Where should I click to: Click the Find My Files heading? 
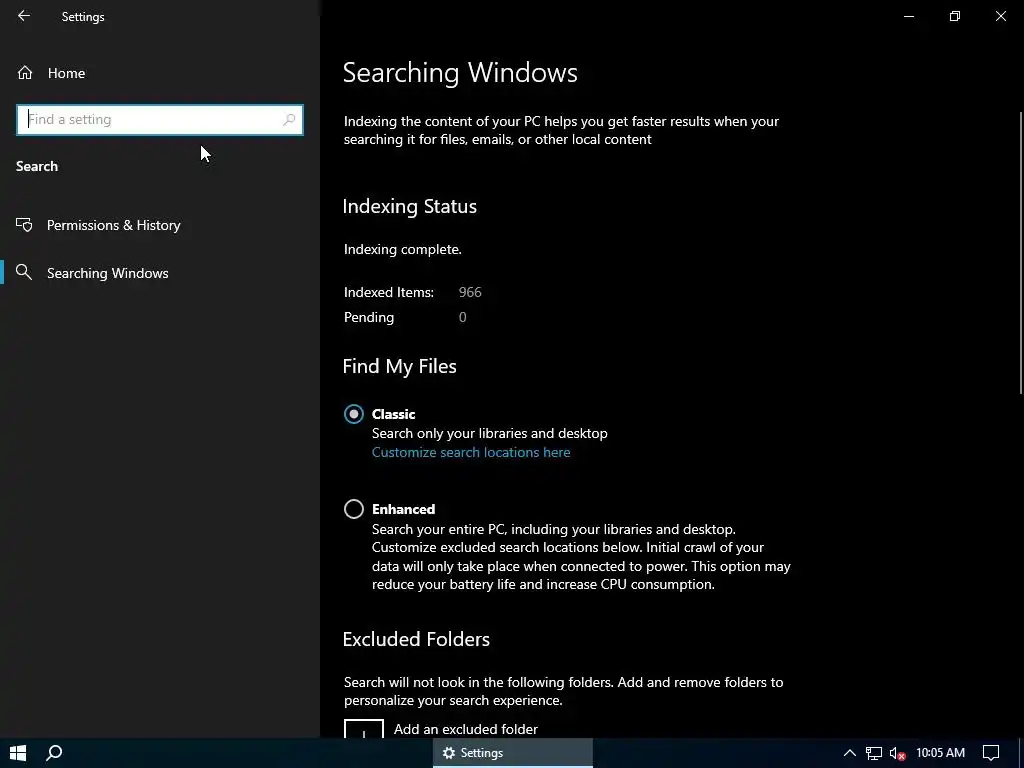tap(400, 366)
